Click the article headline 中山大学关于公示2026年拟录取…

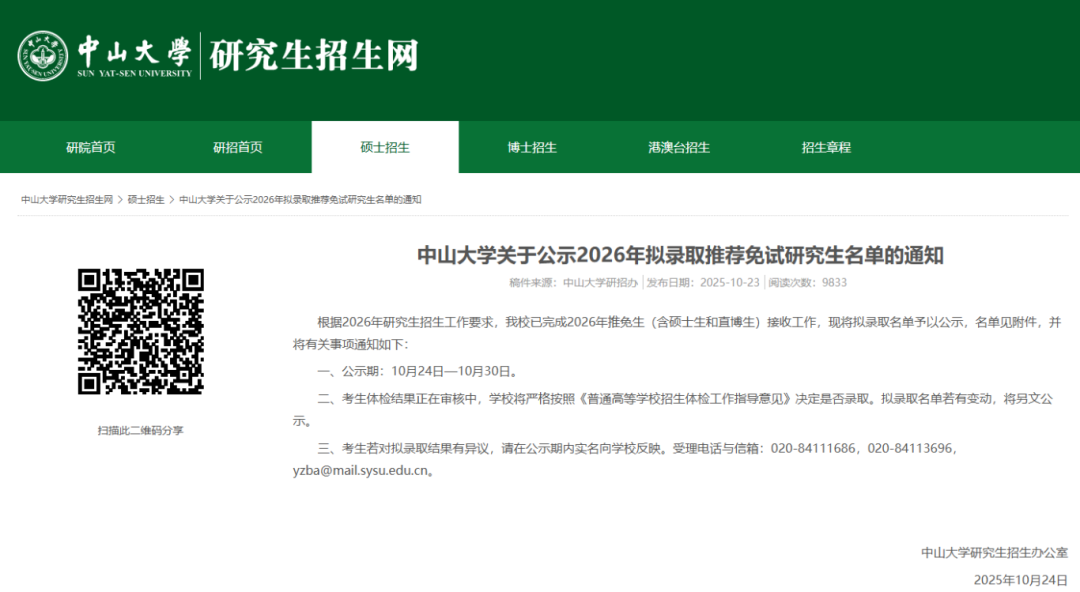(680, 256)
